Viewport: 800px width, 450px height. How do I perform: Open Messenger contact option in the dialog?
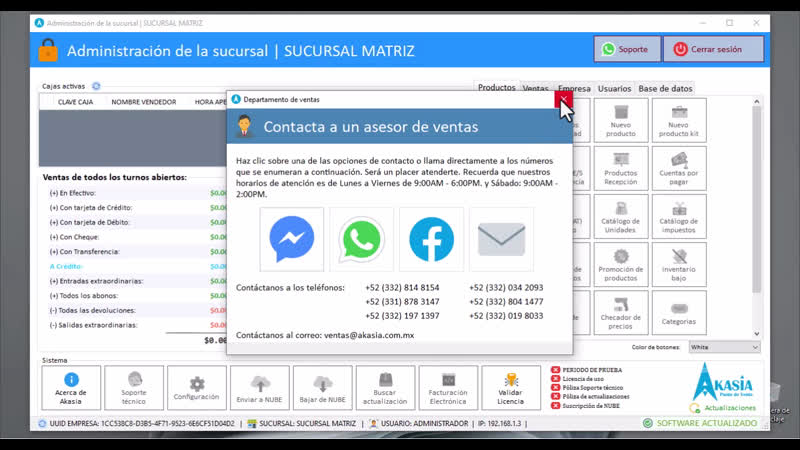coord(292,239)
